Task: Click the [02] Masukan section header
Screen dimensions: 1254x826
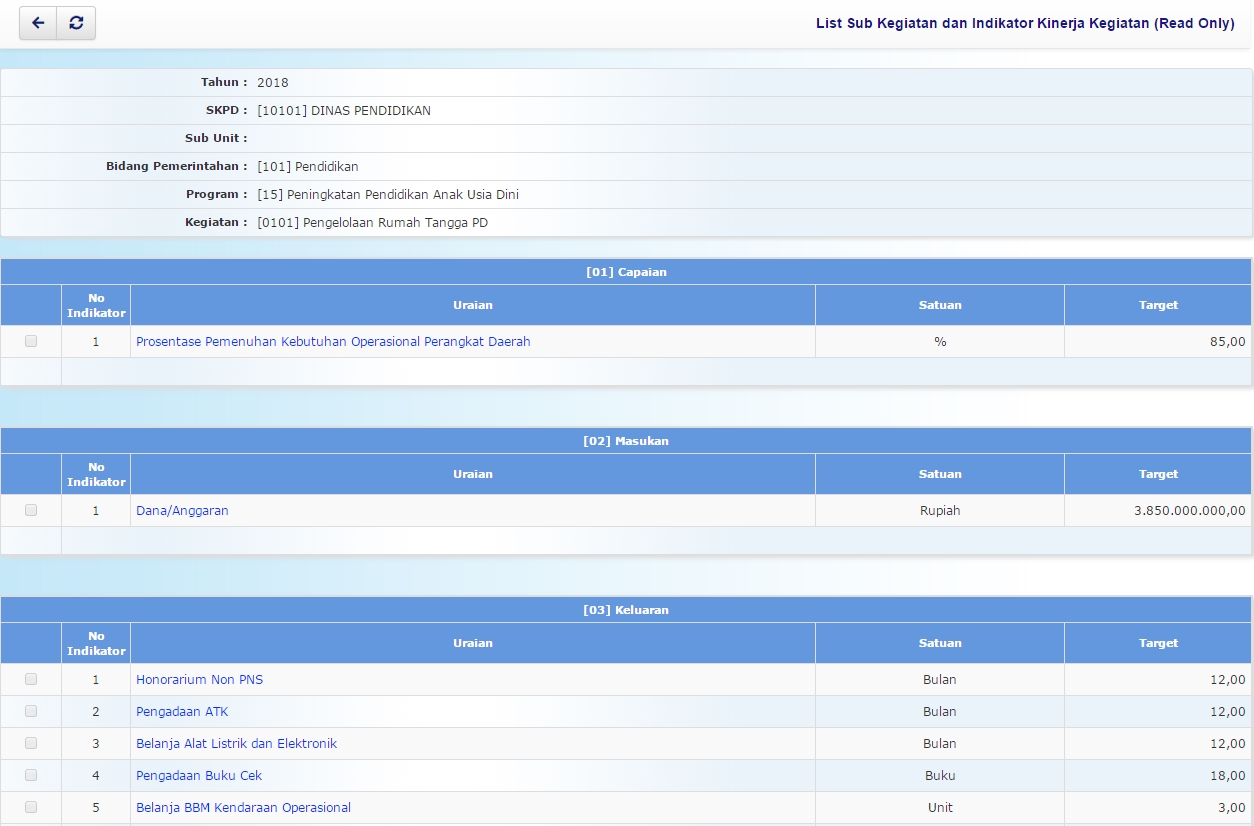Action: pos(626,441)
